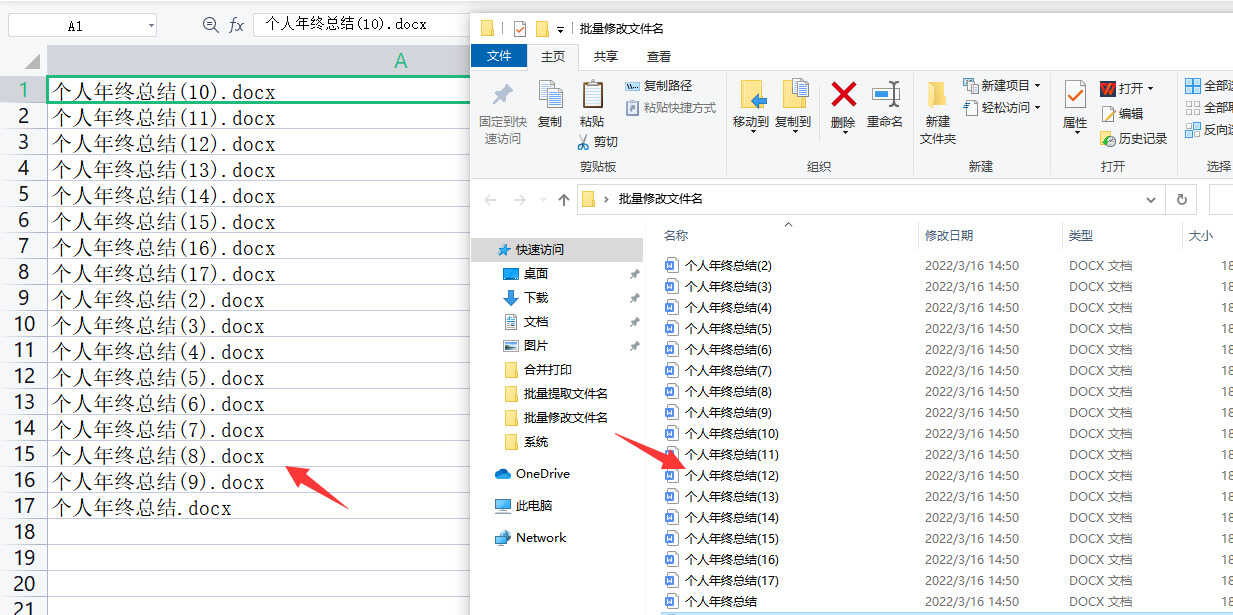Open the File (文件) menu
This screenshot has width=1233, height=615.
(x=499, y=57)
